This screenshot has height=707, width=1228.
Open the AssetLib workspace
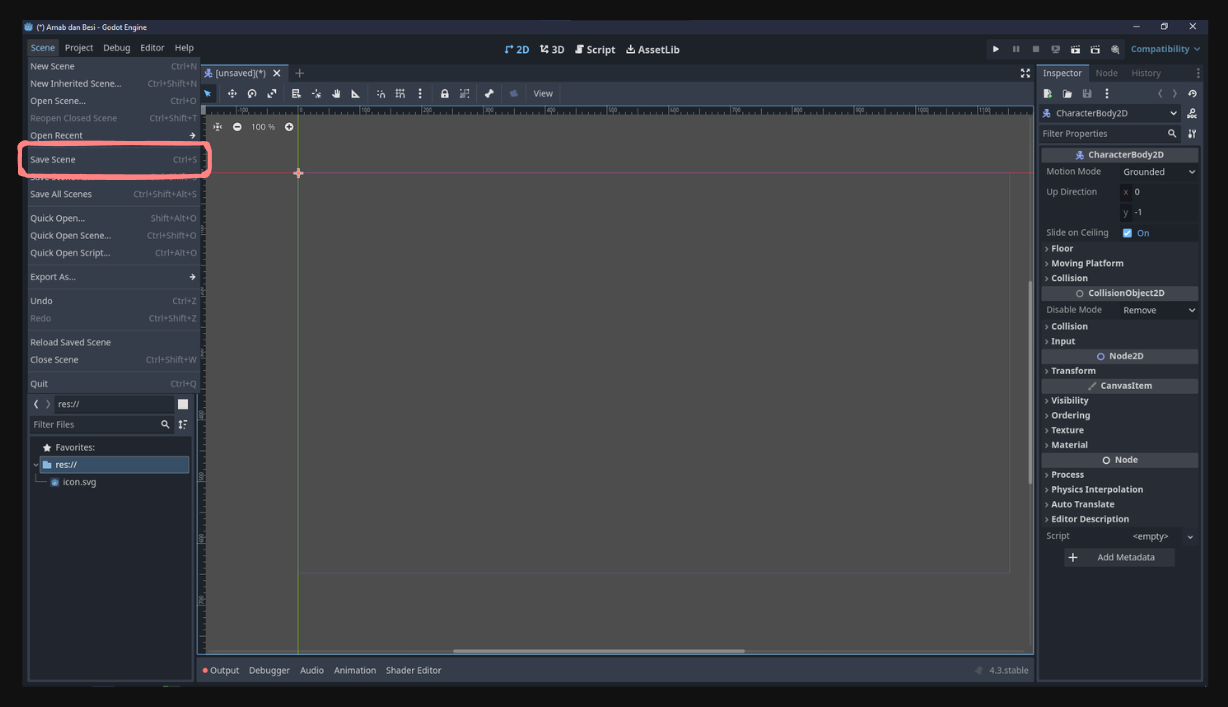tap(653, 49)
